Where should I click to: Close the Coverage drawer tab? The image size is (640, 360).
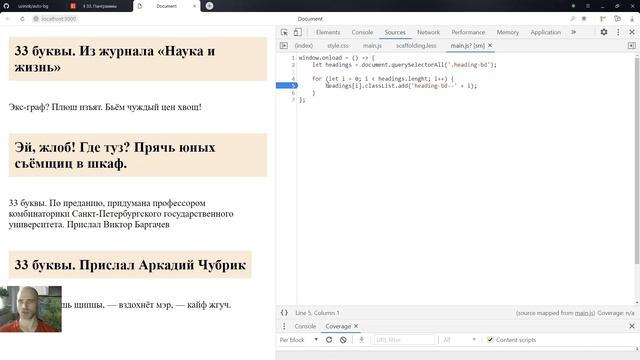(356, 326)
